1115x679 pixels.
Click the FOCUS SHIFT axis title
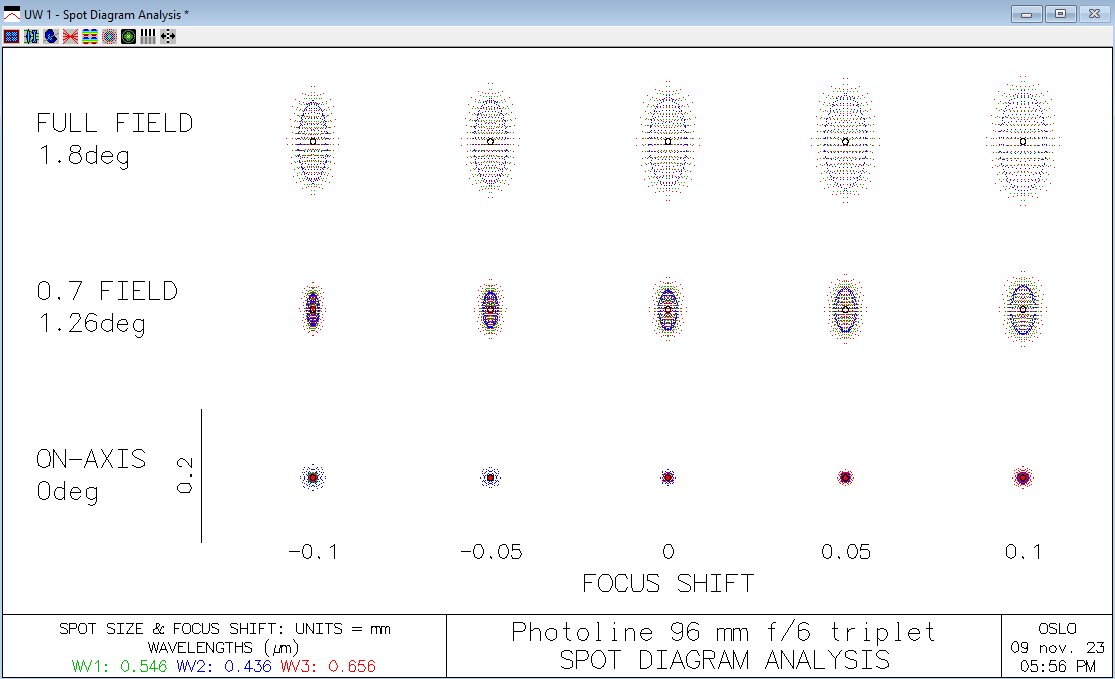click(668, 584)
